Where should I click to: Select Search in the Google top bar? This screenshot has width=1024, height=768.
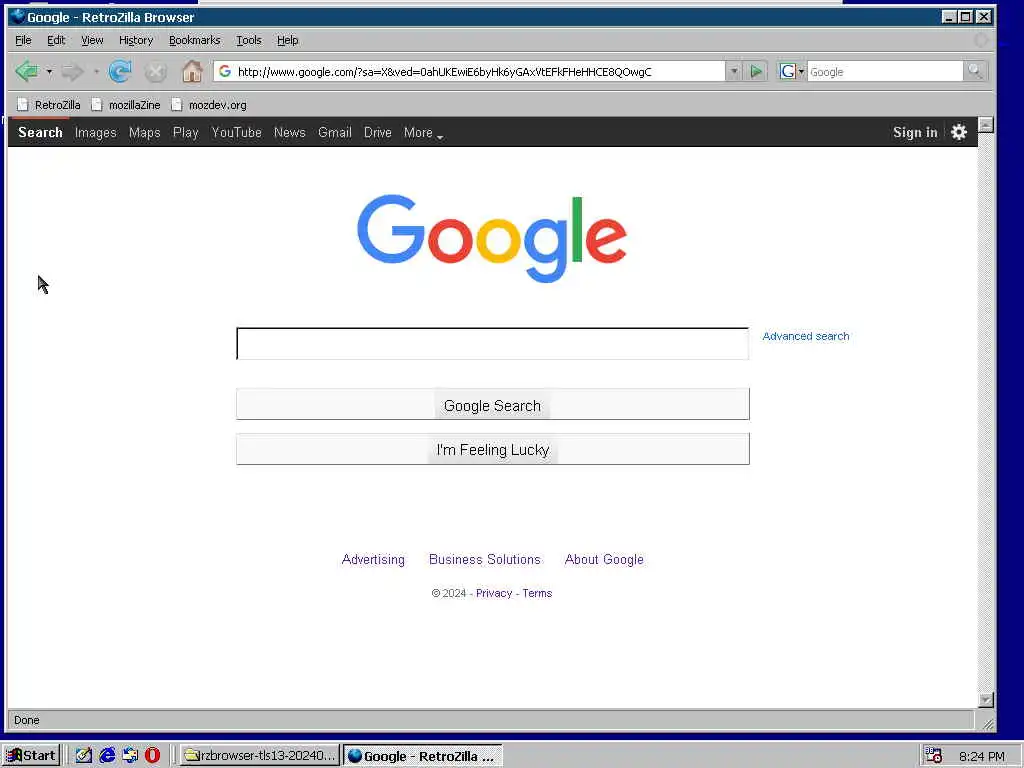[40, 132]
